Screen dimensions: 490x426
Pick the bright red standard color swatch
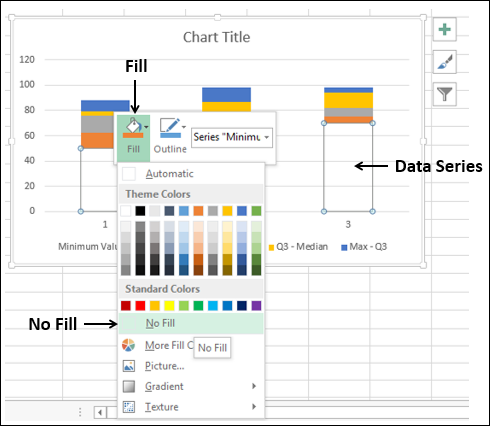[140, 306]
